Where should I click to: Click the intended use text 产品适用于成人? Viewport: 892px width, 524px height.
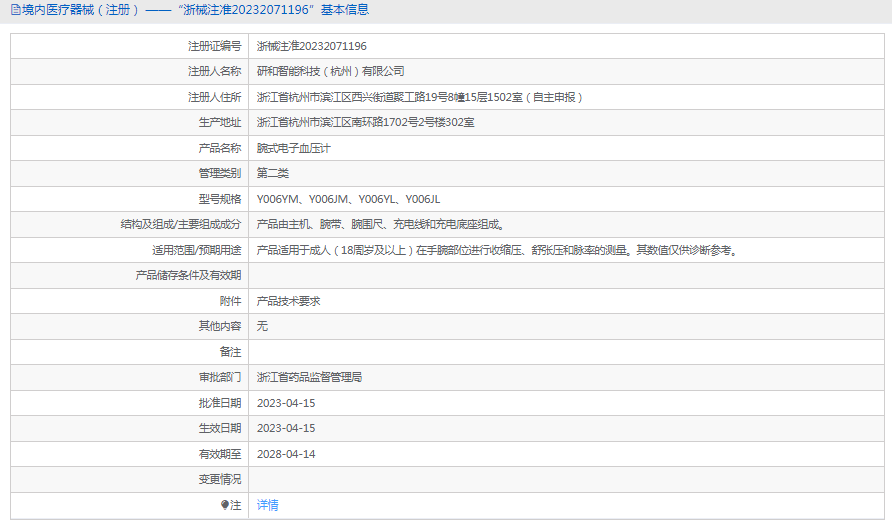point(498,250)
